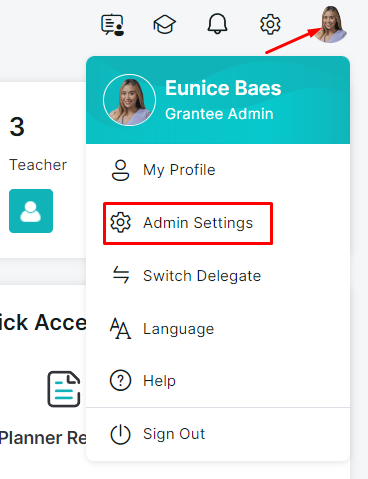Click the graduation cap icon

[x=164, y=24]
